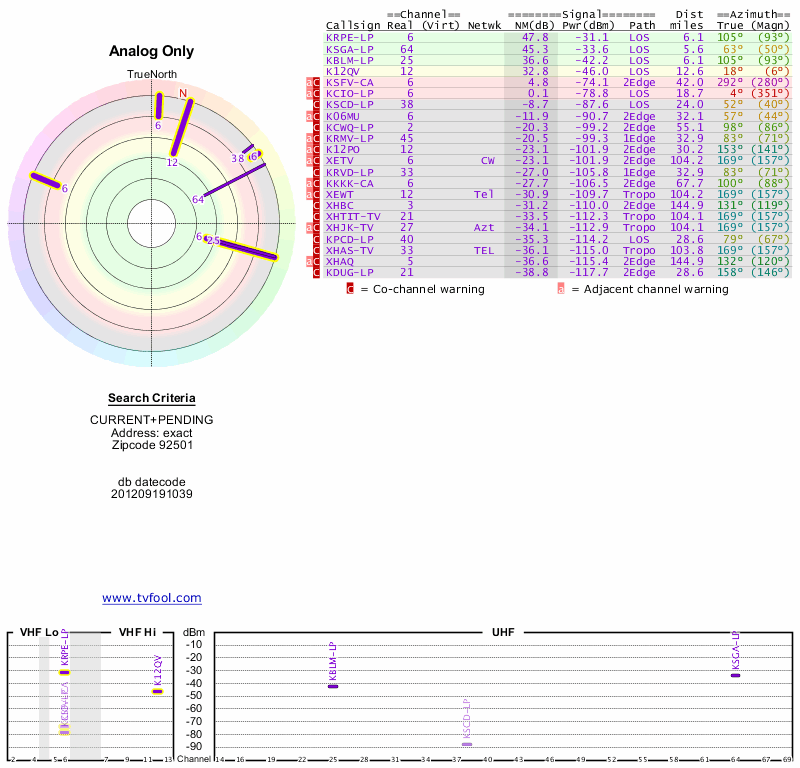Click the co-channel warning marker beside KDUG-LP
Viewport: 800px width, 768px height.
tap(317, 272)
